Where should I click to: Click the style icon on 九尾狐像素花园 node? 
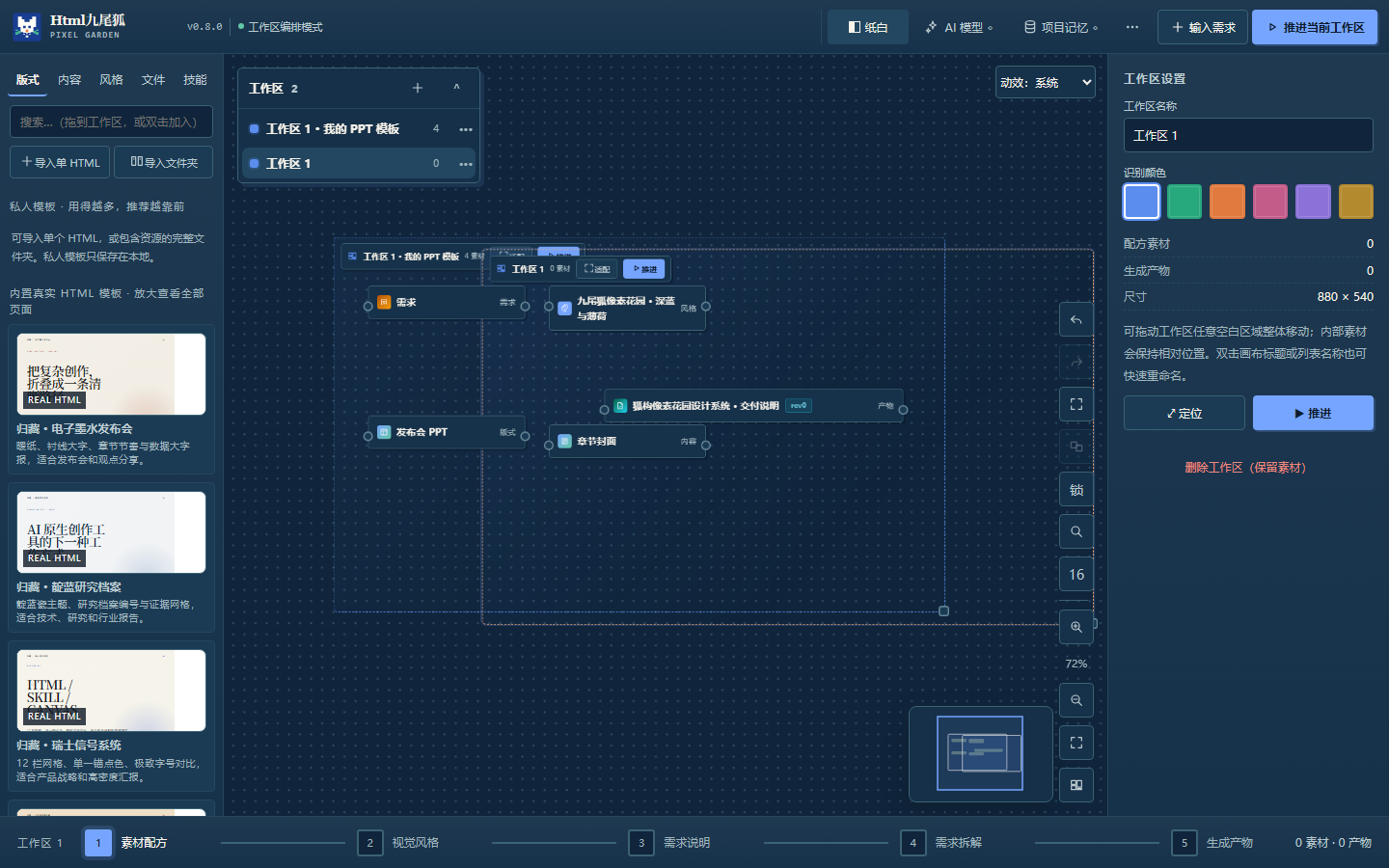pyautogui.click(x=565, y=309)
